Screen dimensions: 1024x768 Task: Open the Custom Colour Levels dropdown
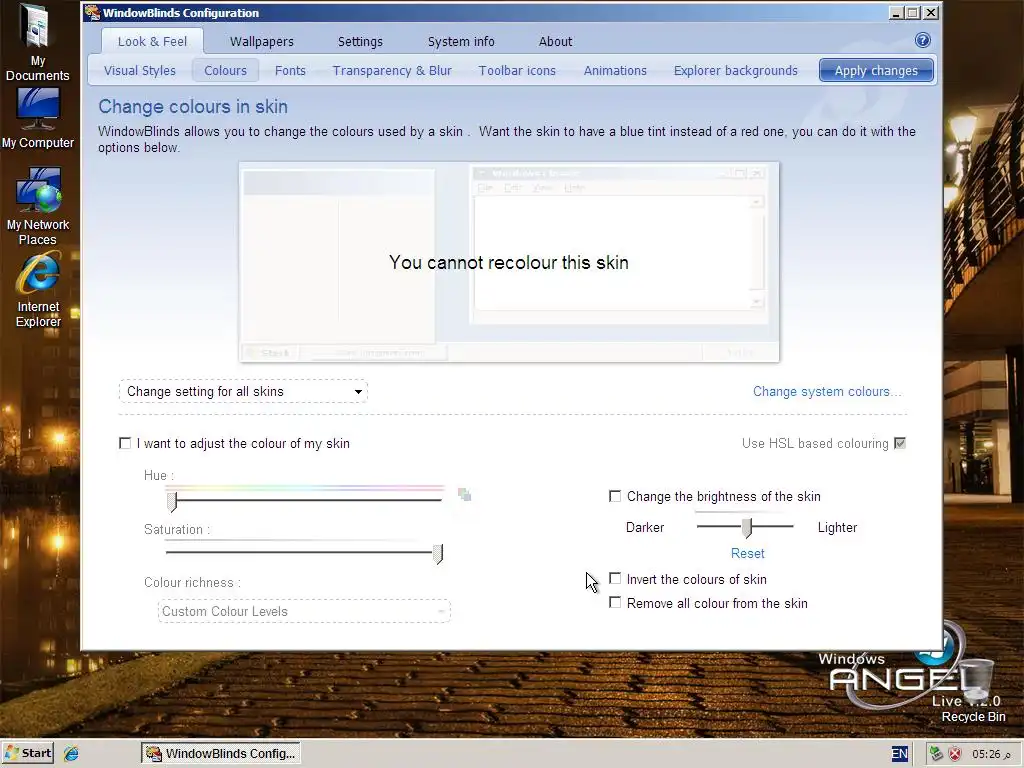coord(304,611)
